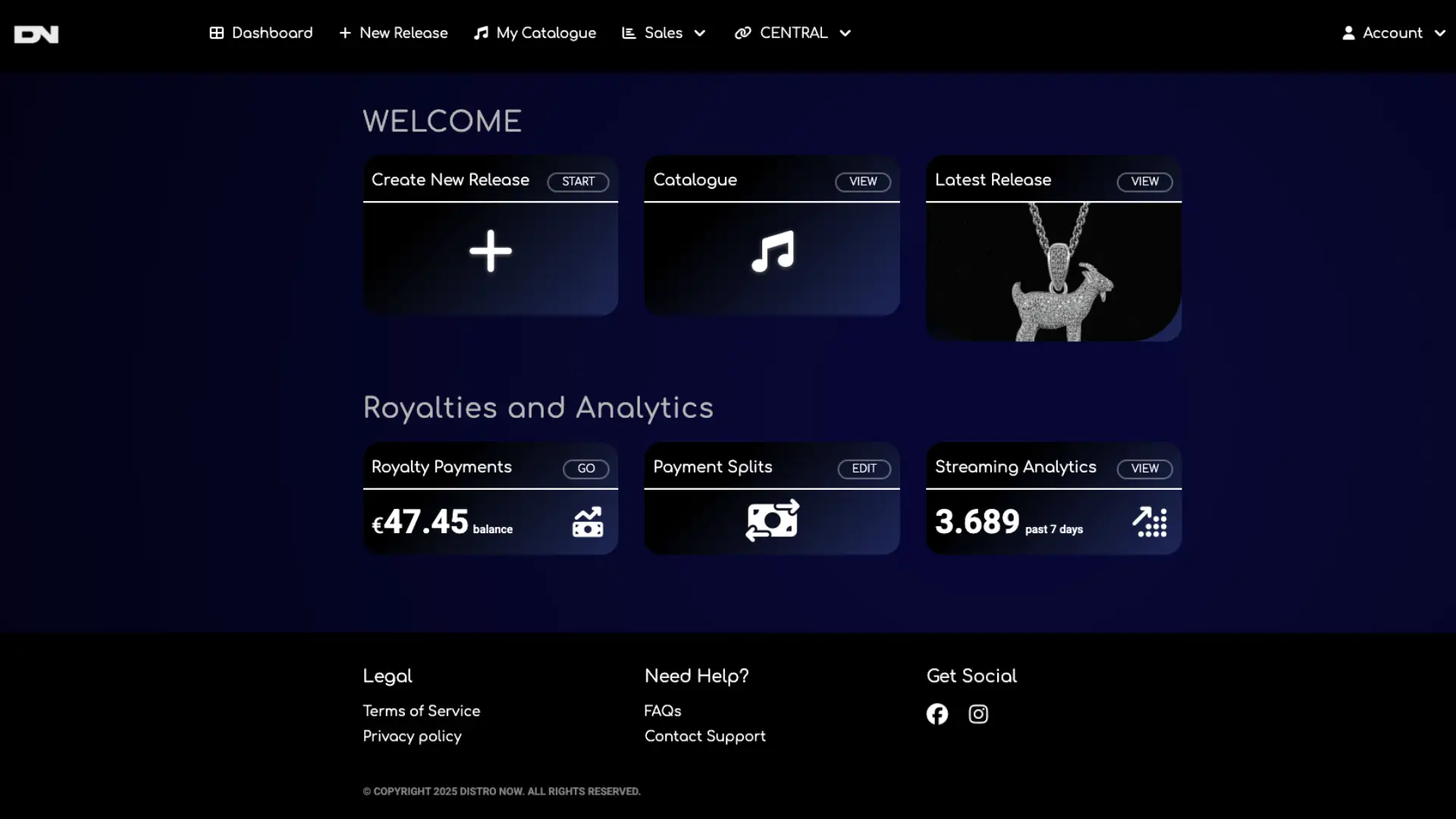Click the user icon beside Account
The image size is (1456, 819).
(1348, 33)
